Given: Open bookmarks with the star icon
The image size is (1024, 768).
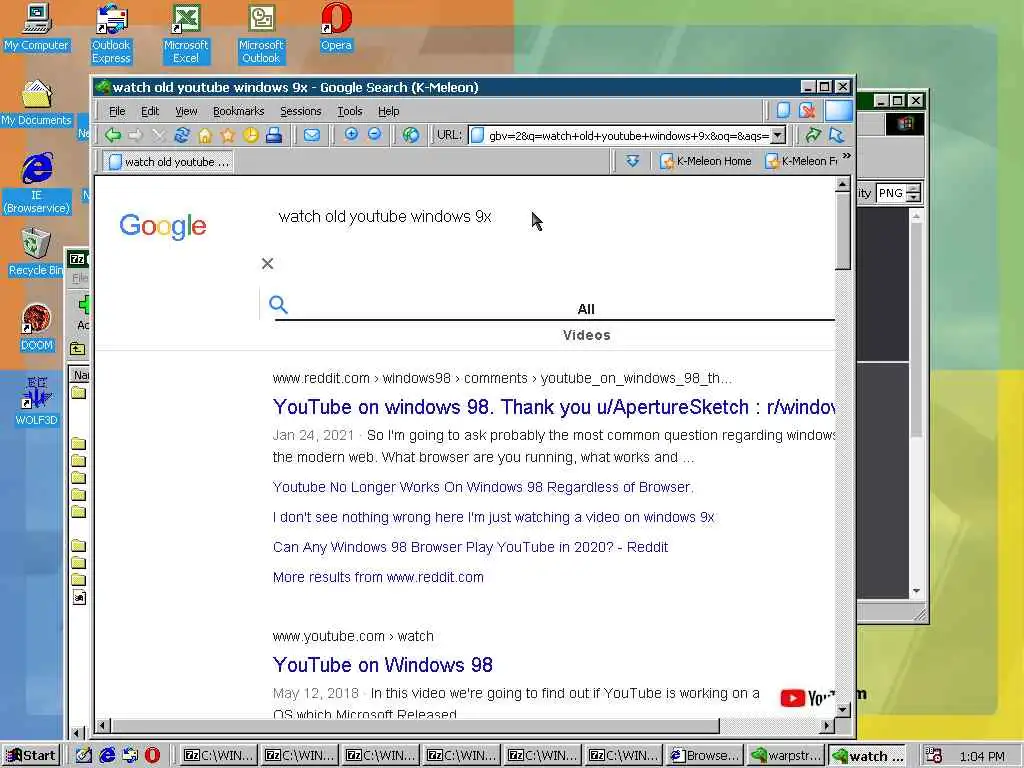Looking at the screenshot, I should click(228, 135).
